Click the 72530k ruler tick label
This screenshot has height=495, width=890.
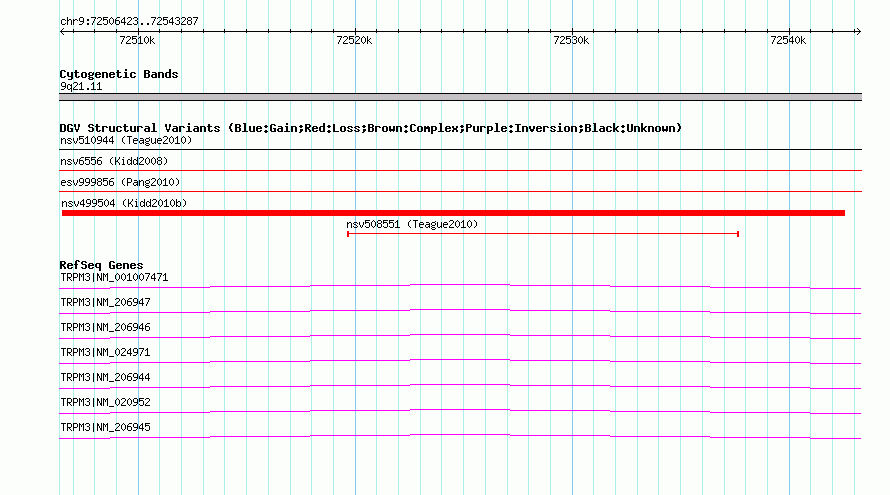(x=571, y=40)
